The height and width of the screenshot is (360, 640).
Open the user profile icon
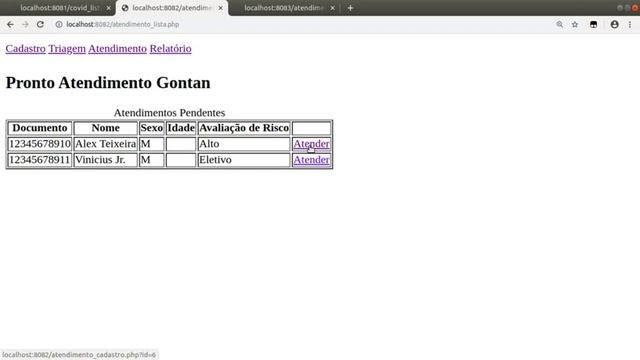pos(614,24)
